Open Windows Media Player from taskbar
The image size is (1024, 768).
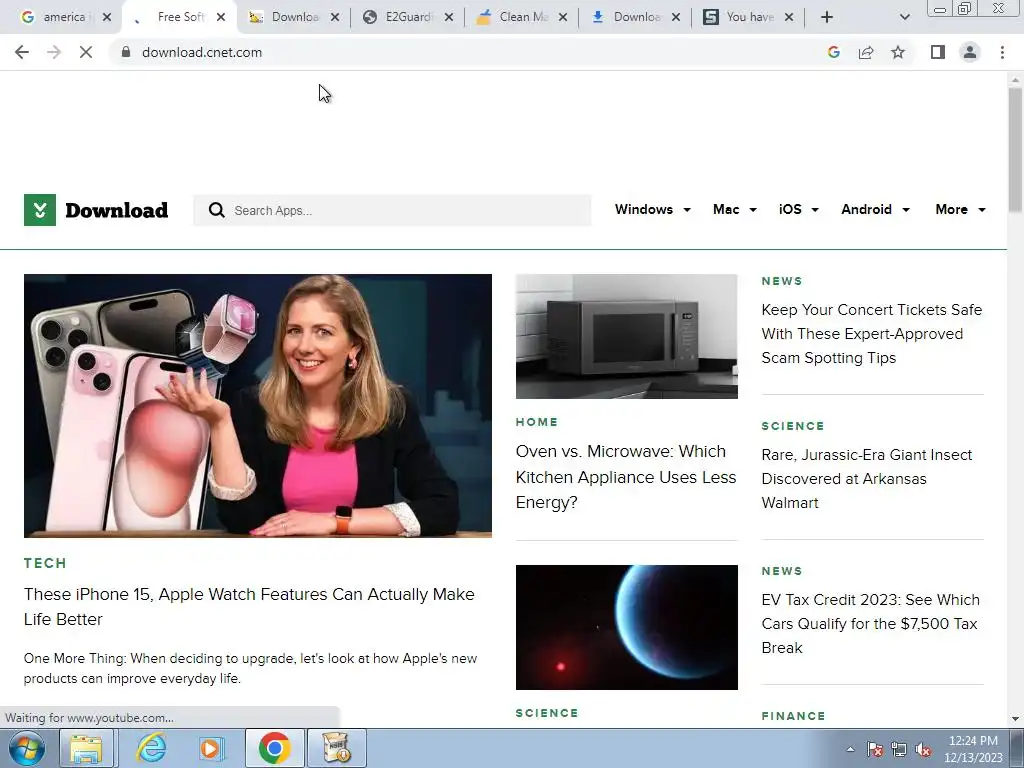click(x=212, y=748)
